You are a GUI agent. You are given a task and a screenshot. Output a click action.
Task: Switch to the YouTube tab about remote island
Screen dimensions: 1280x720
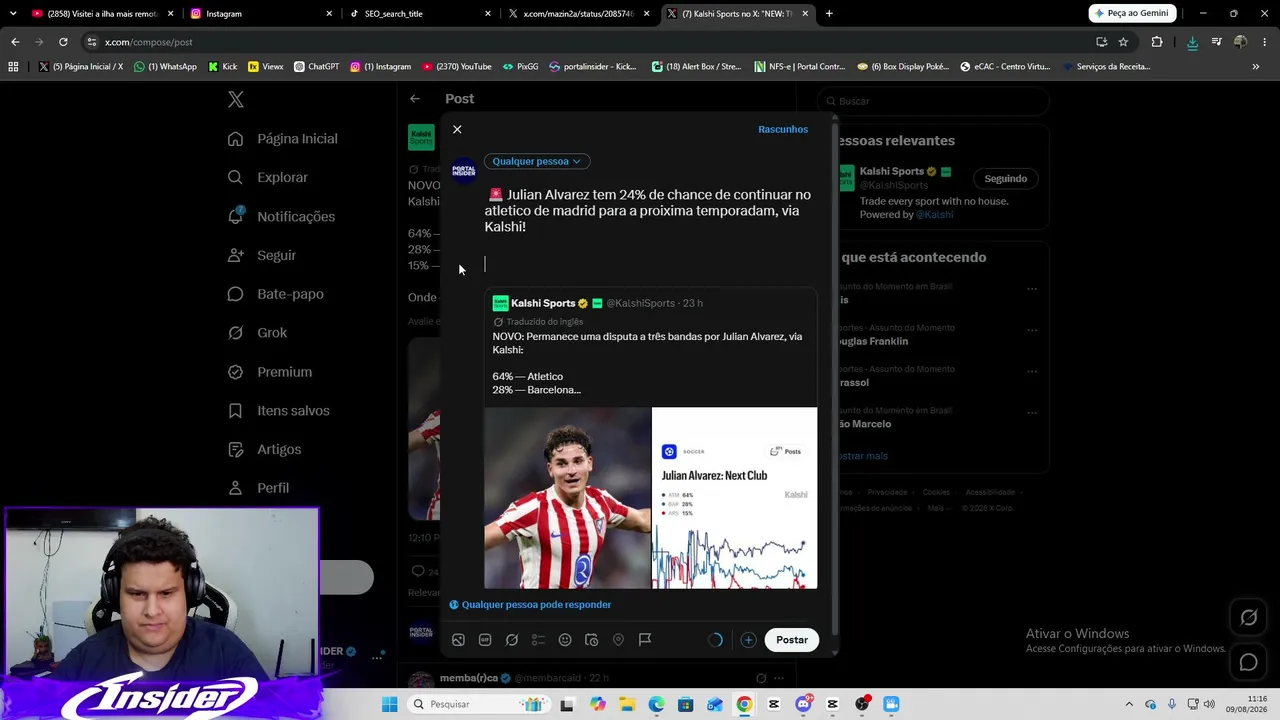tap(103, 14)
